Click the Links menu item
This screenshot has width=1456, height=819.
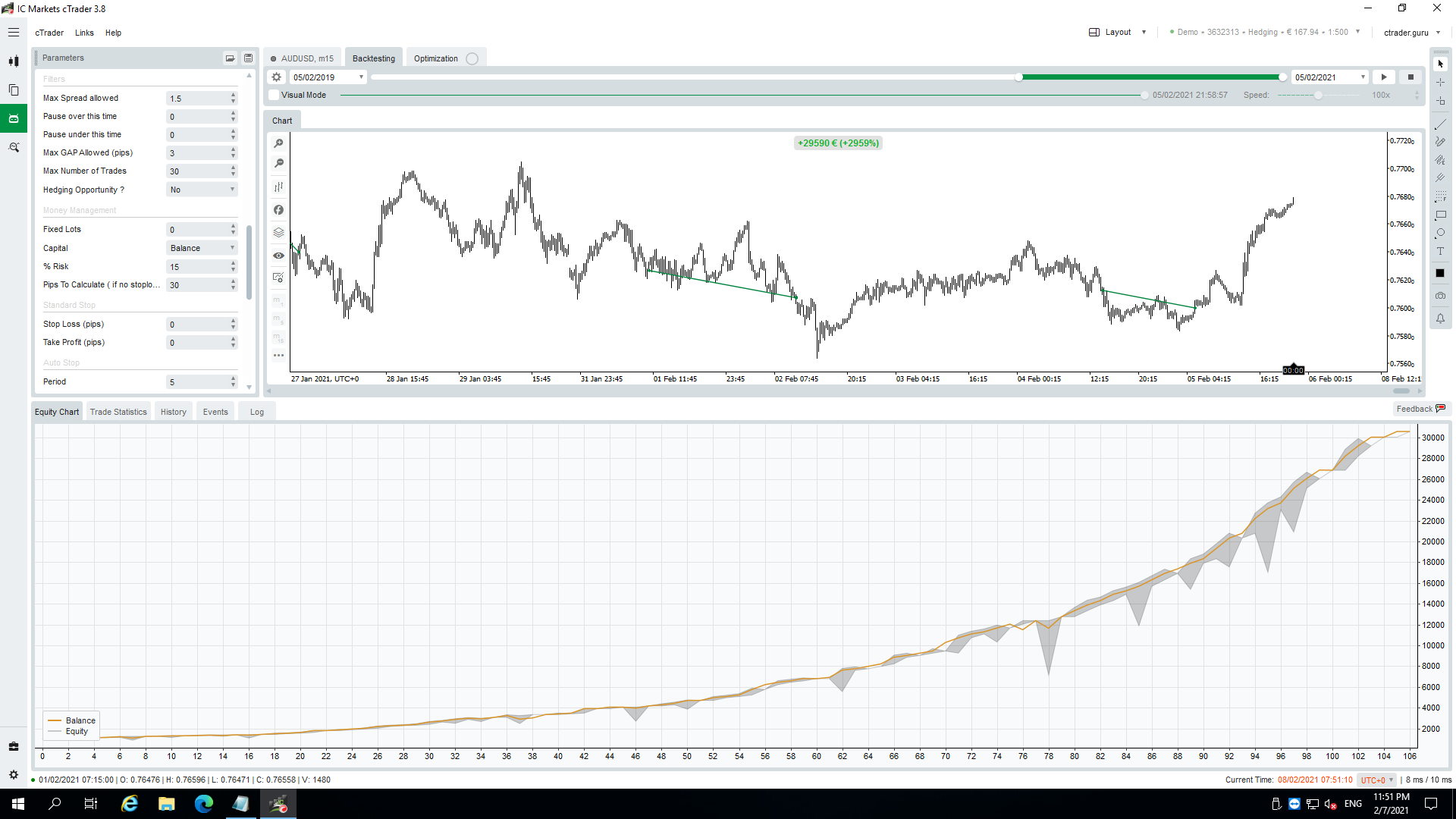tap(84, 33)
